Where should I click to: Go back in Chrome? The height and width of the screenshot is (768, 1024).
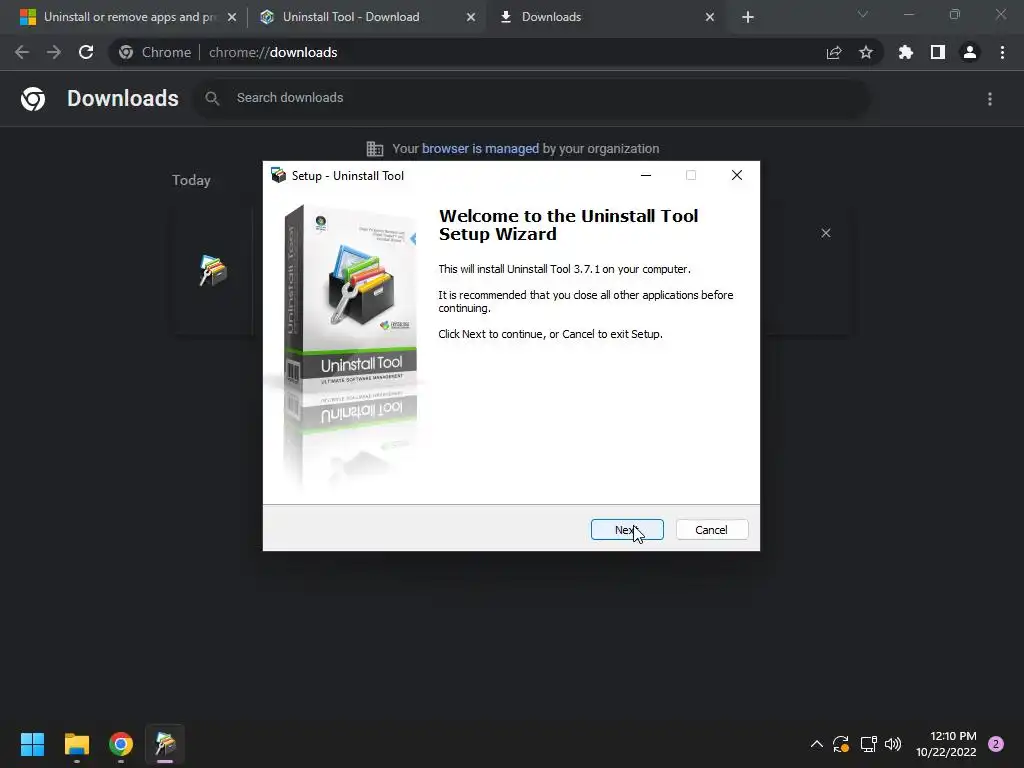22,52
